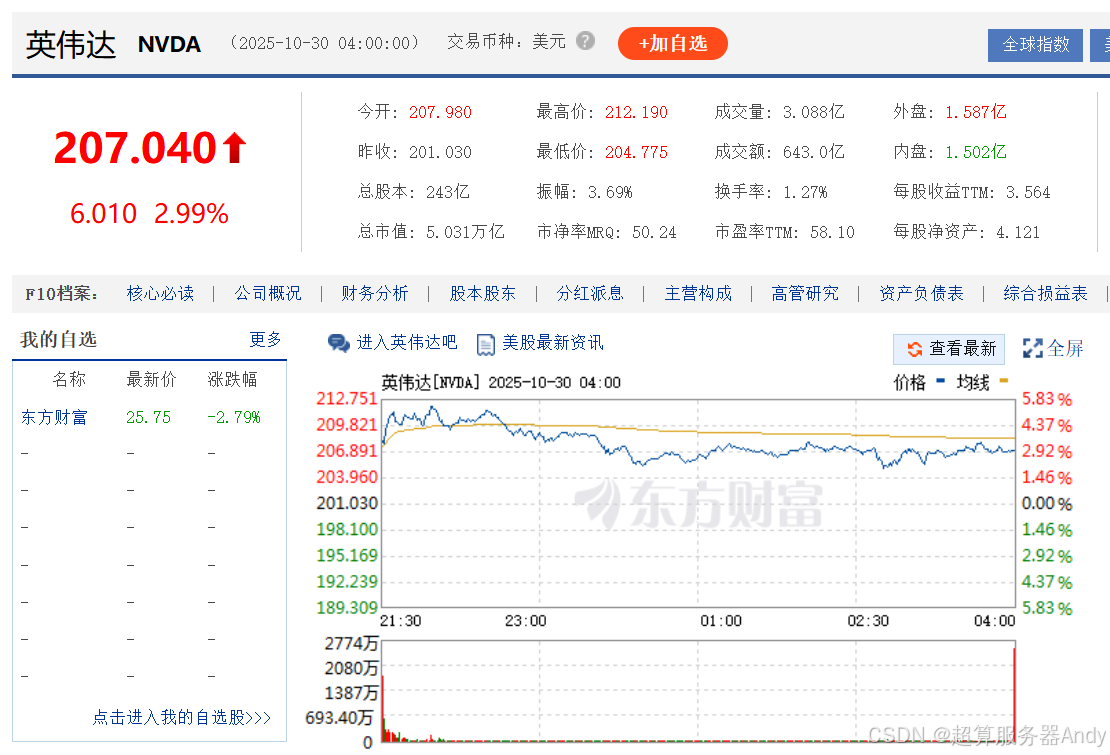Click the 今开 207.980 value

pyautogui.click(x=440, y=113)
